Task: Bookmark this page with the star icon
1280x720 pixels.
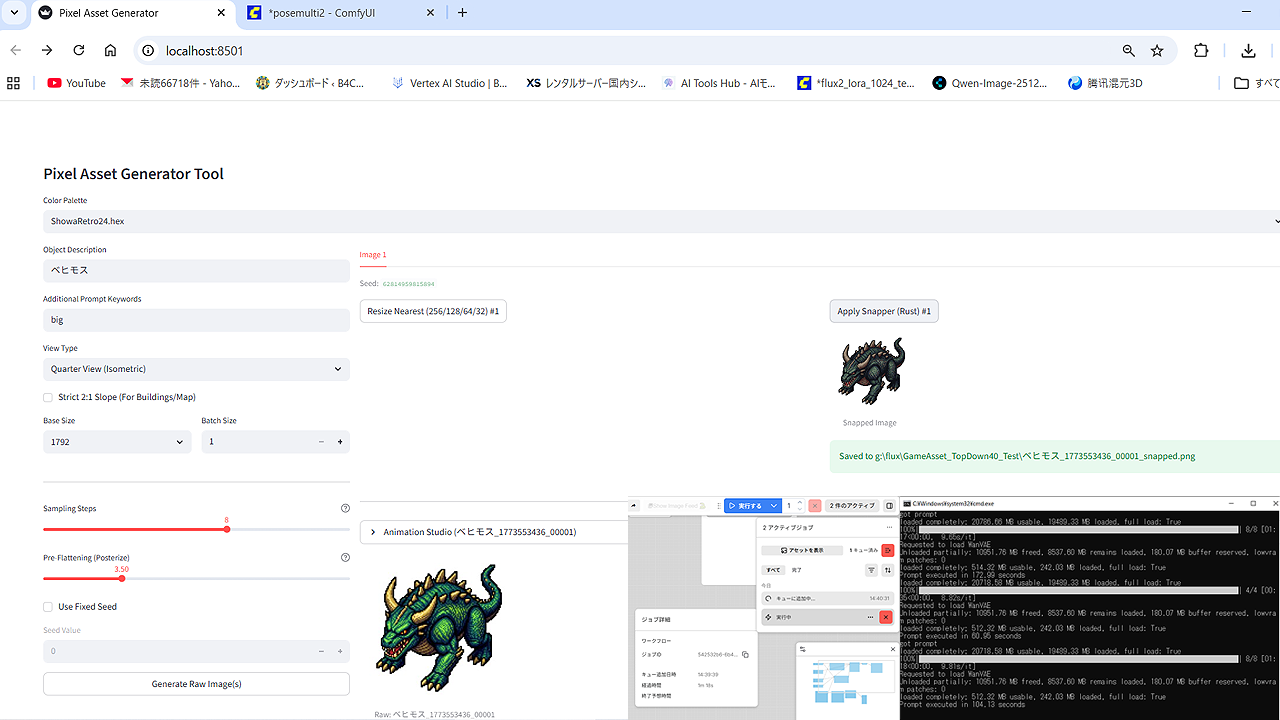Action: click(1157, 51)
